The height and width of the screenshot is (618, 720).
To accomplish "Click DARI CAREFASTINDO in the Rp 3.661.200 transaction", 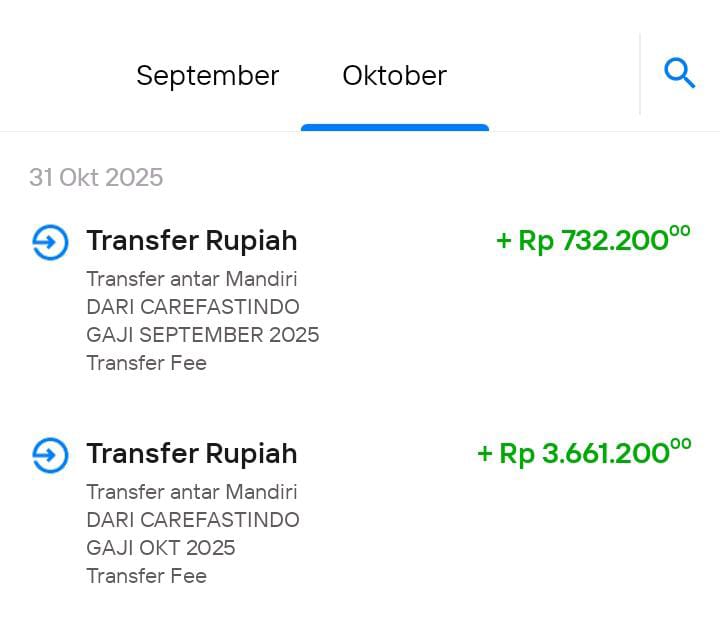I will (x=193, y=520).
